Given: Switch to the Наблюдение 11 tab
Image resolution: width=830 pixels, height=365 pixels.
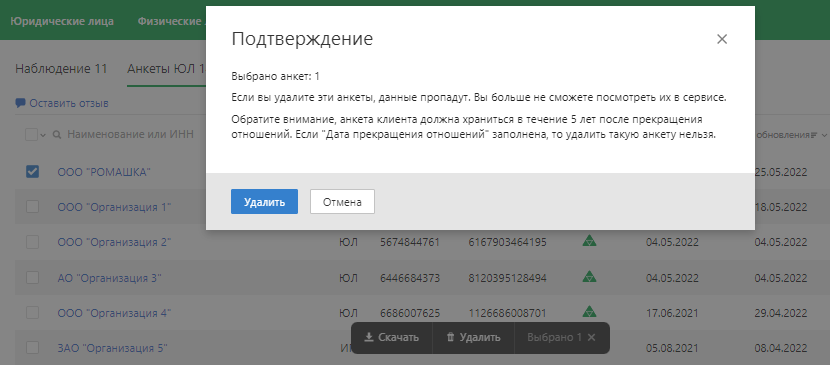Looking at the screenshot, I should 61,68.
